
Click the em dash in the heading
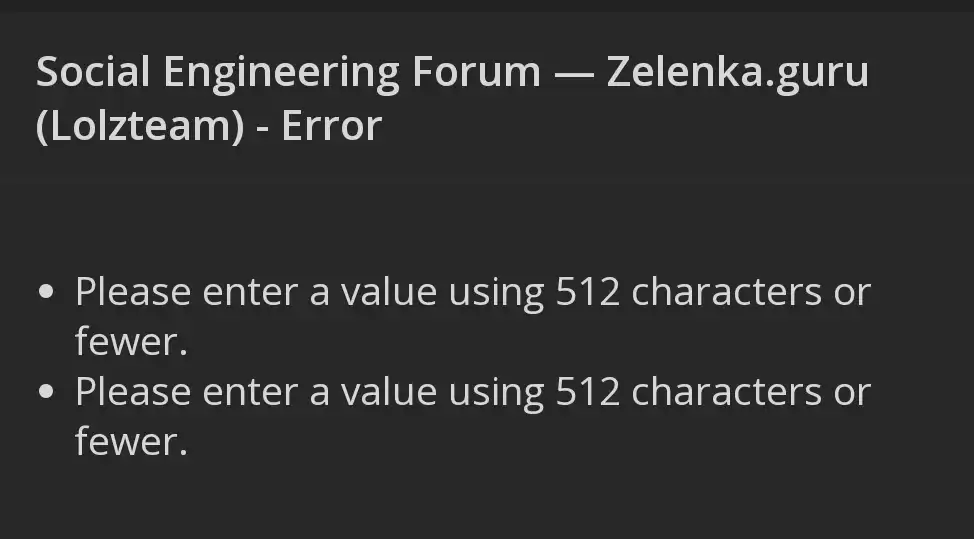[574, 73]
